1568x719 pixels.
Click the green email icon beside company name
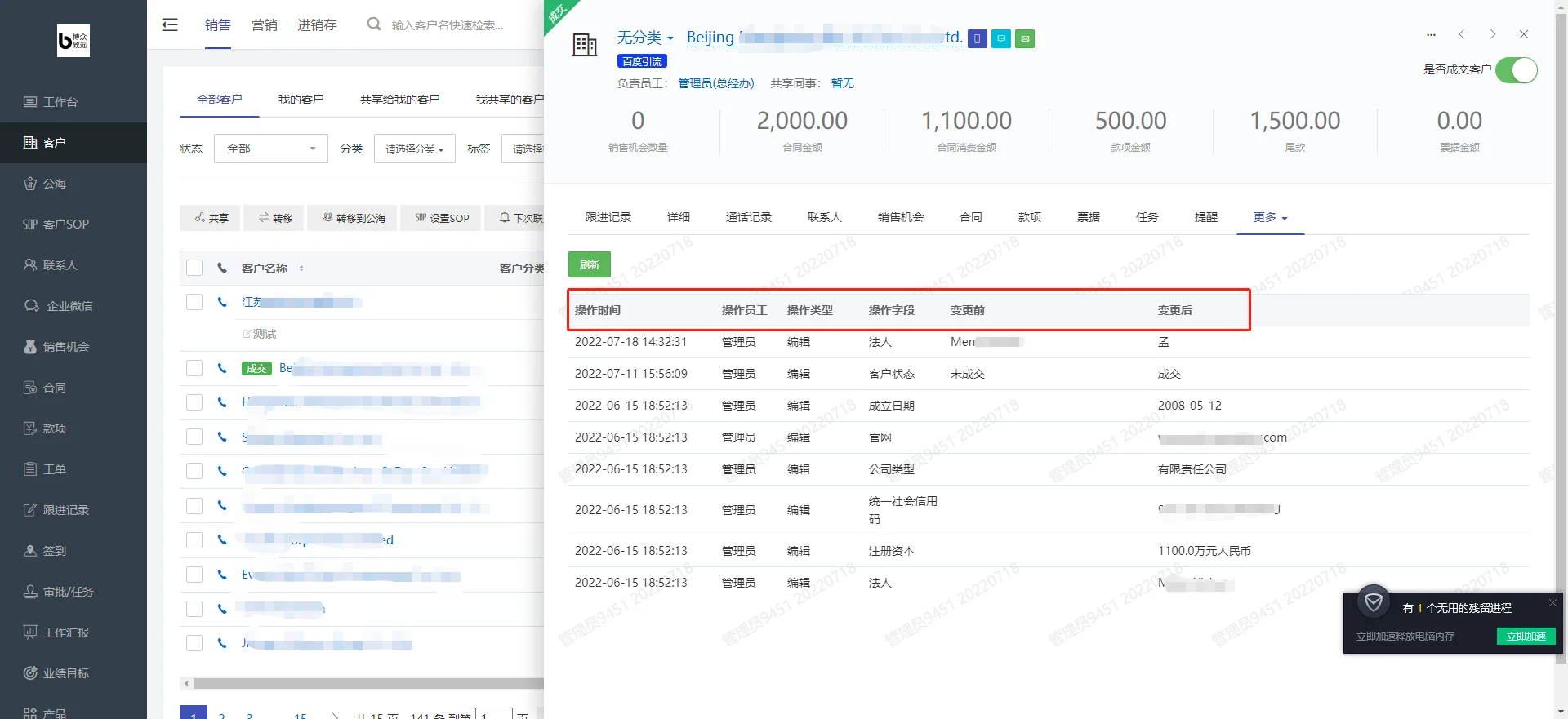click(x=1025, y=38)
